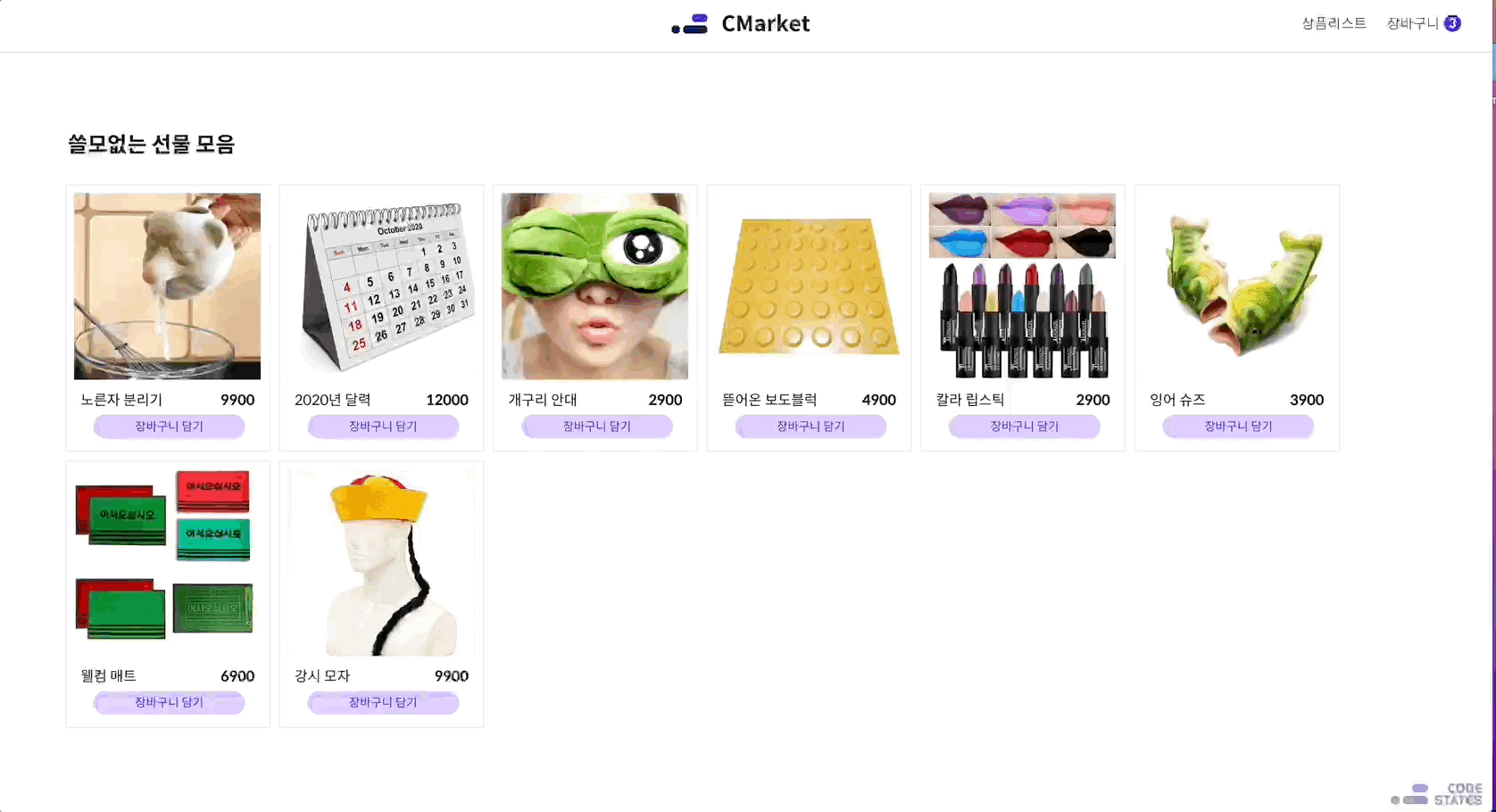Add 강시 모자 to the cart
This screenshot has width=1496, height=812.
(383, 703)
